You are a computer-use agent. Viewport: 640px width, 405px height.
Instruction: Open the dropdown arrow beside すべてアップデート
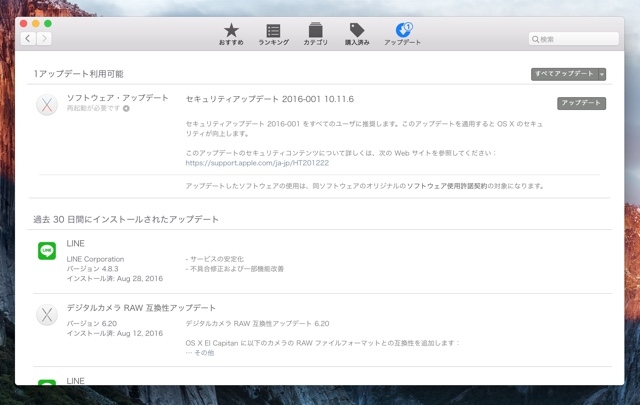[x=602, y=74]
